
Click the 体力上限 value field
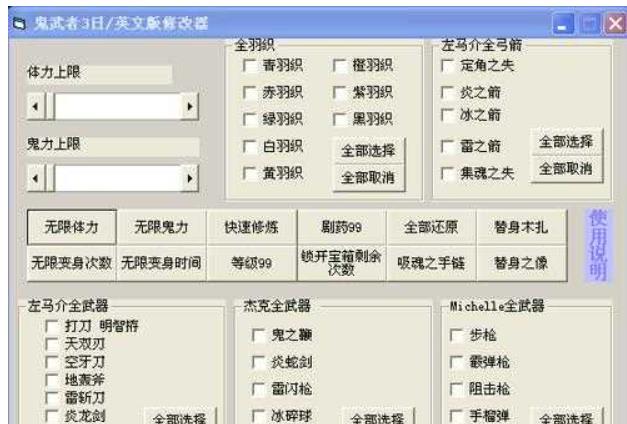point(100,74)
